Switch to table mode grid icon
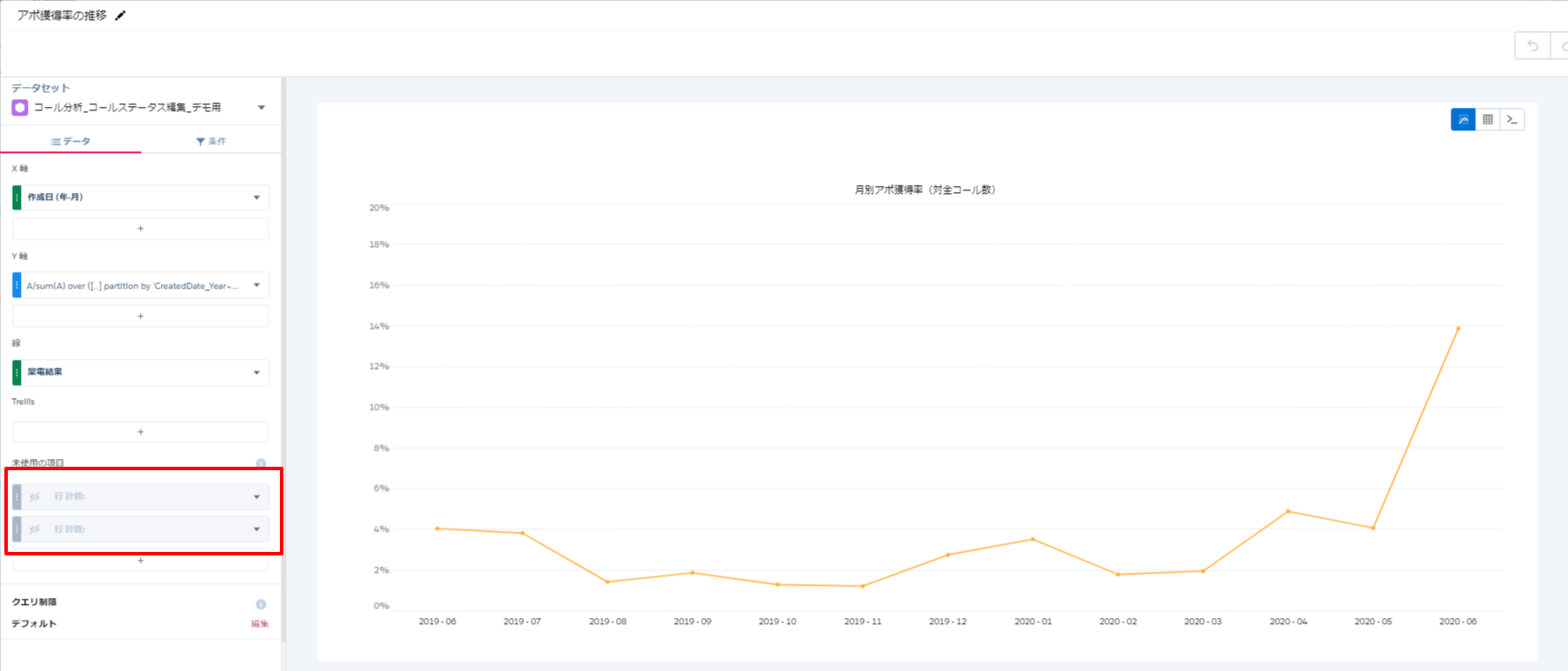 pos(1488,120)
